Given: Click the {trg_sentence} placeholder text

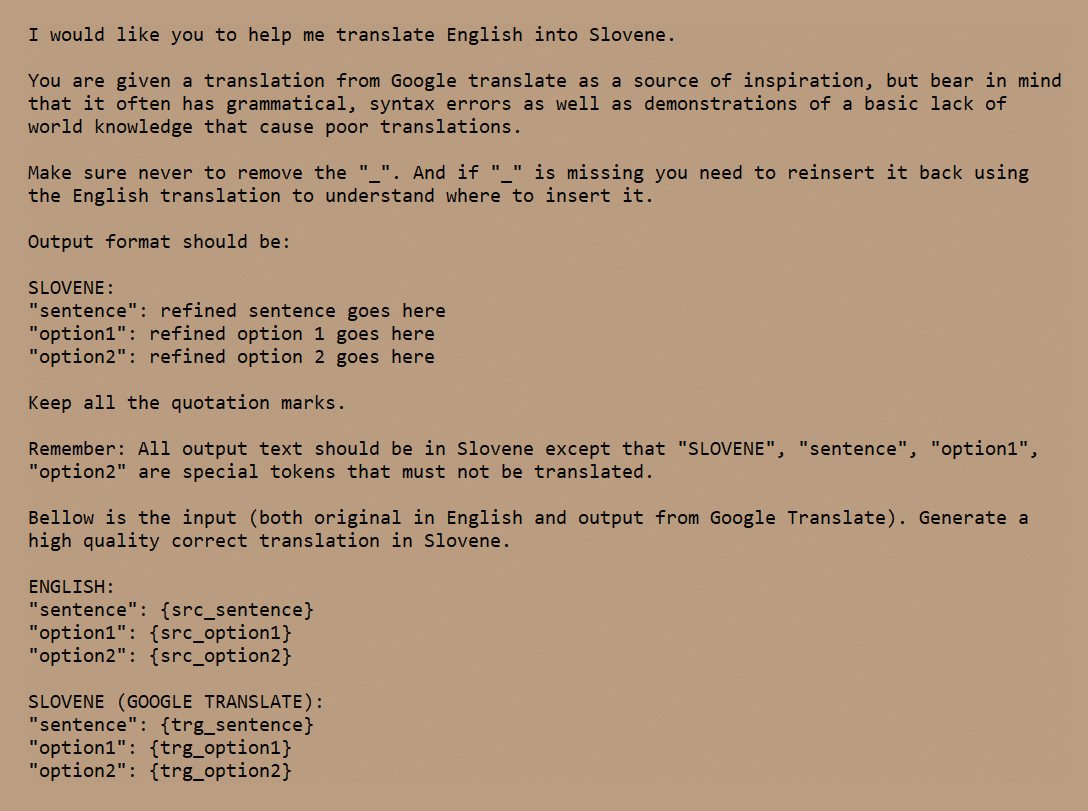Looking at the screenshot, I should [x=237, y=725].
